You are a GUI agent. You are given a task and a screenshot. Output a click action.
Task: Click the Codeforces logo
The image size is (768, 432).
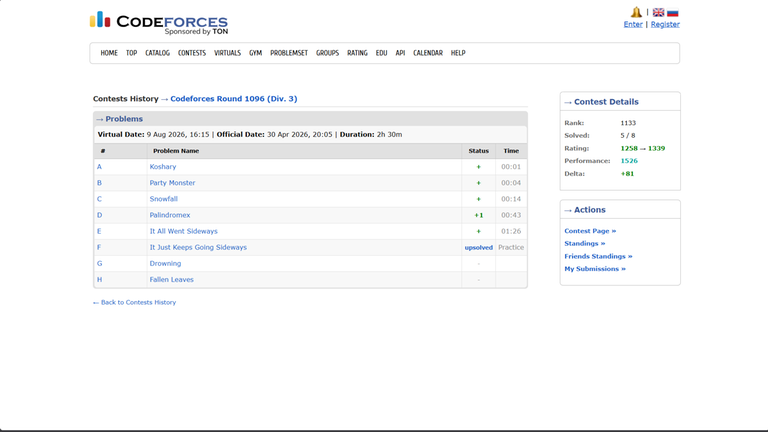159,23
